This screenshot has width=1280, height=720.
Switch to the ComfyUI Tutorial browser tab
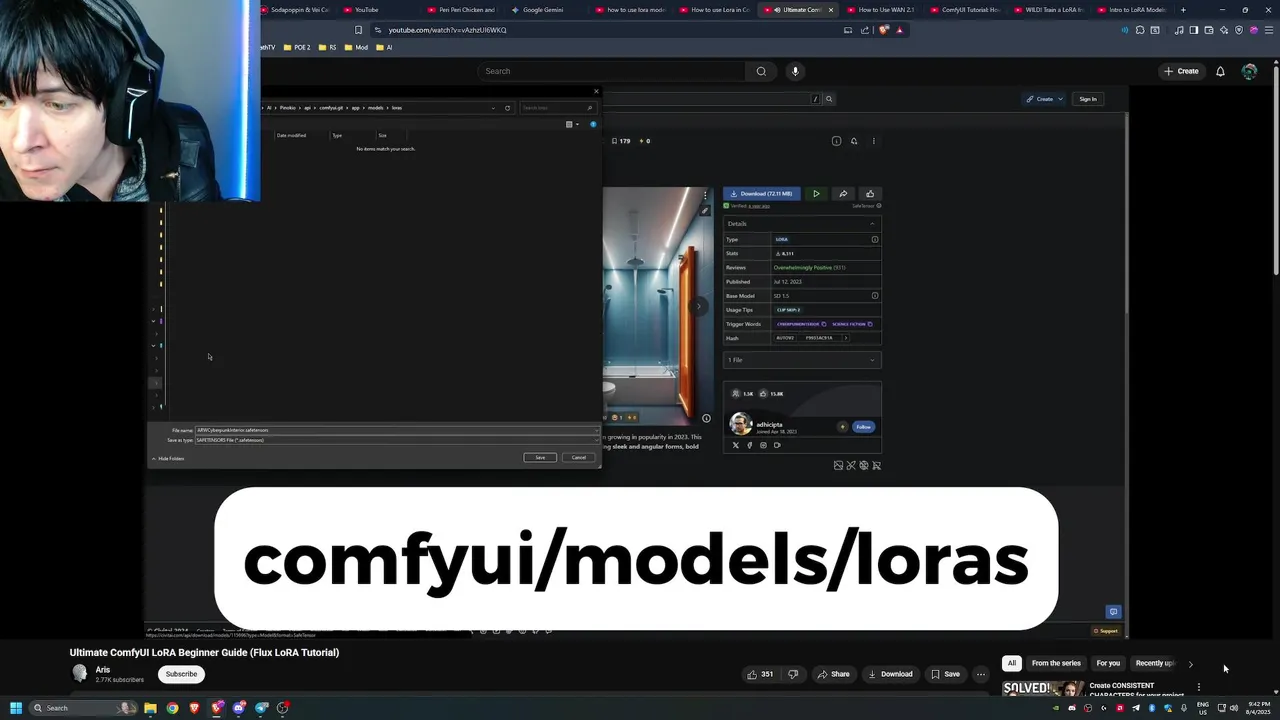pyautogui.click(x=966, y=10)
